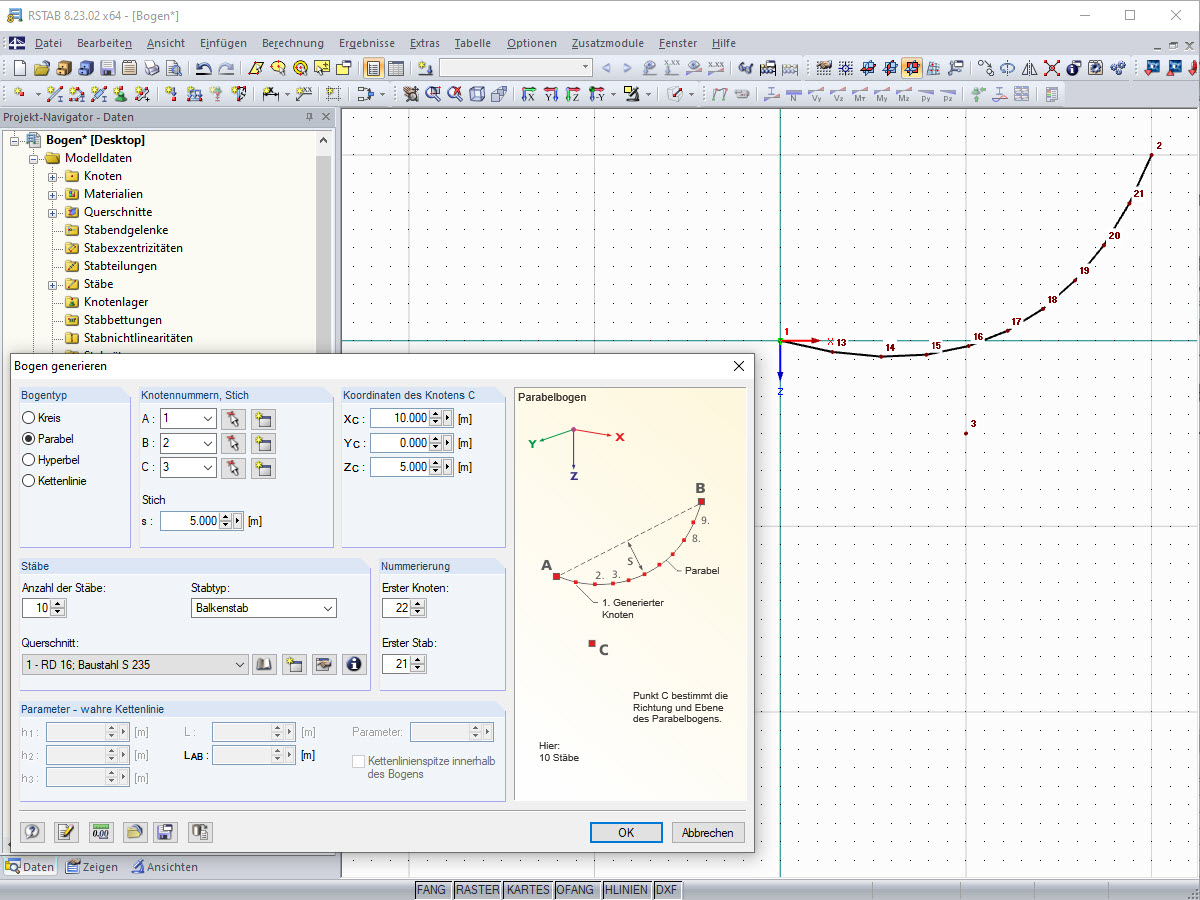Cancel the Bogen generieren dialog

coord(708,832)
